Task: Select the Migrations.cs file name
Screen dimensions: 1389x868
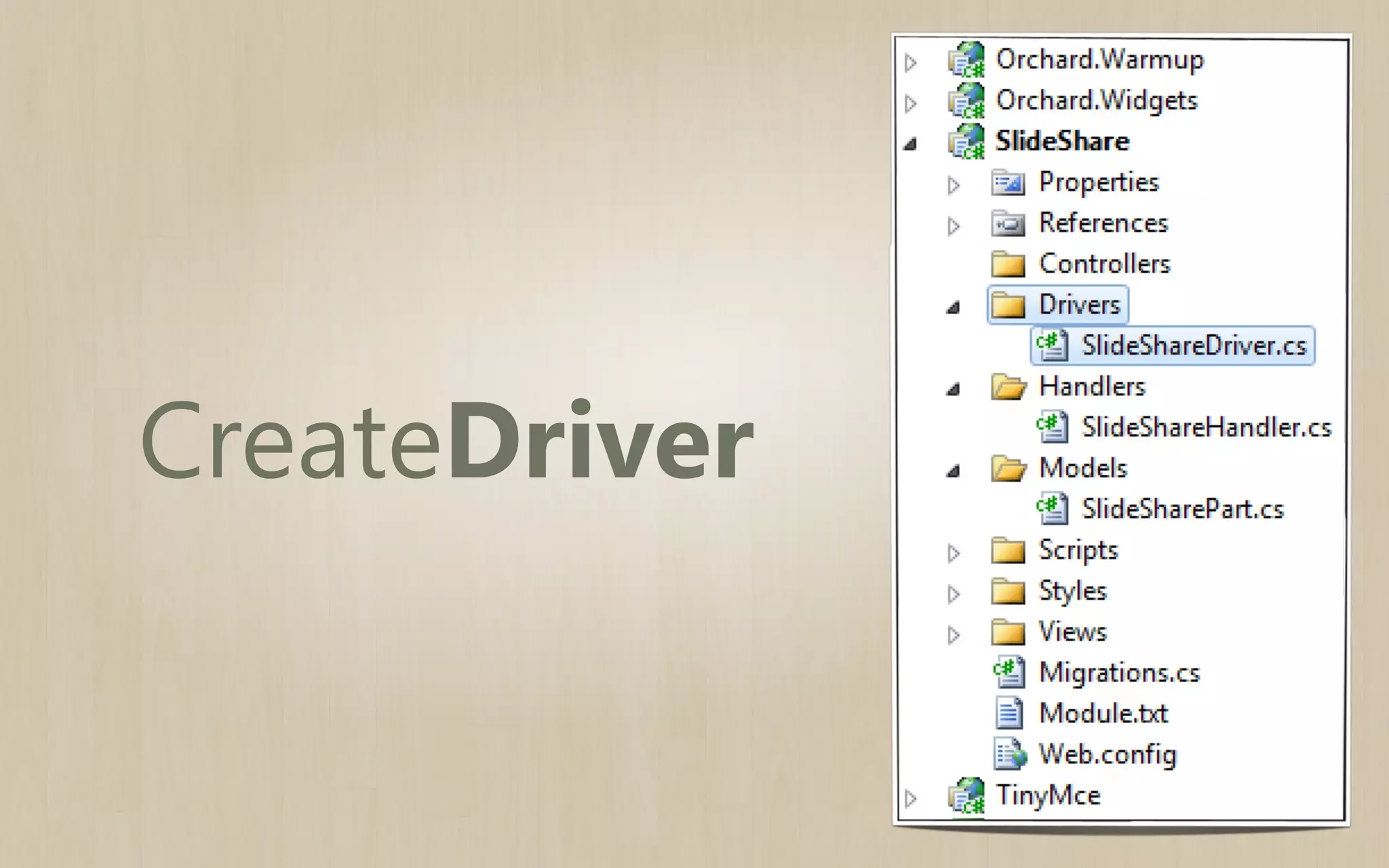Action: pyautogui.click(x=1119, y=673)
